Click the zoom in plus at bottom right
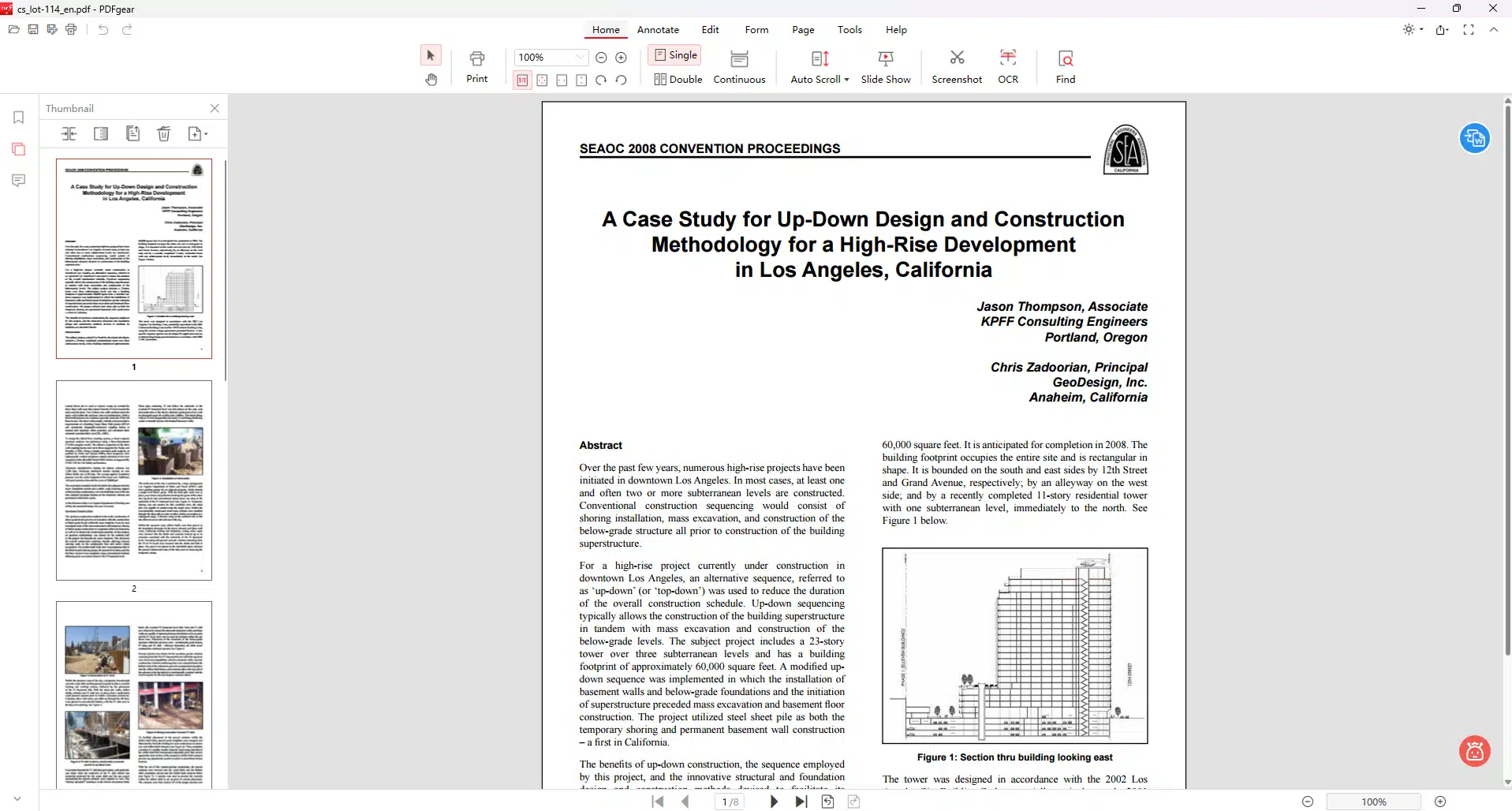The image size is (1512, 811). (1440, 802)
